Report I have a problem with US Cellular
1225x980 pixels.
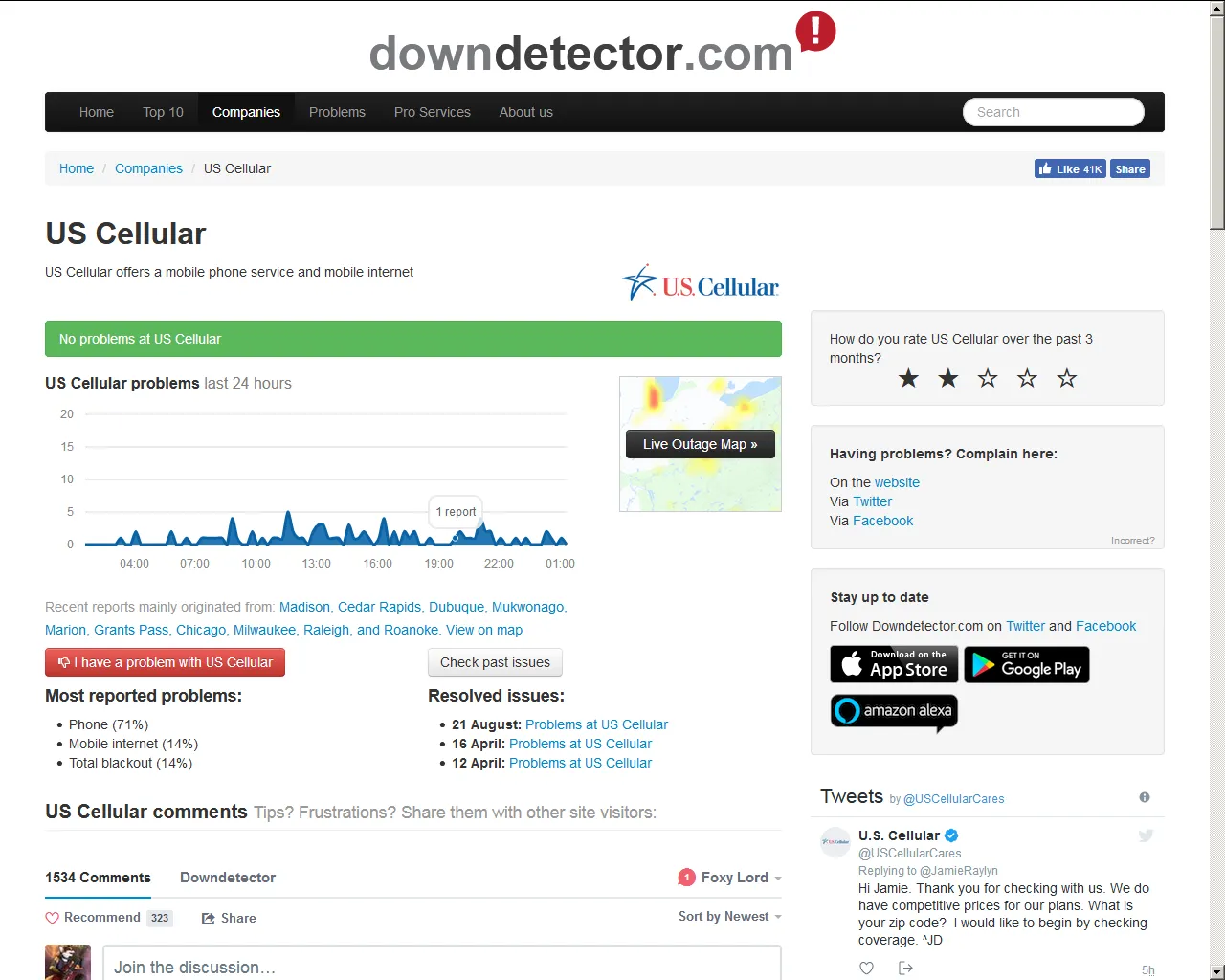click(165, 662)
